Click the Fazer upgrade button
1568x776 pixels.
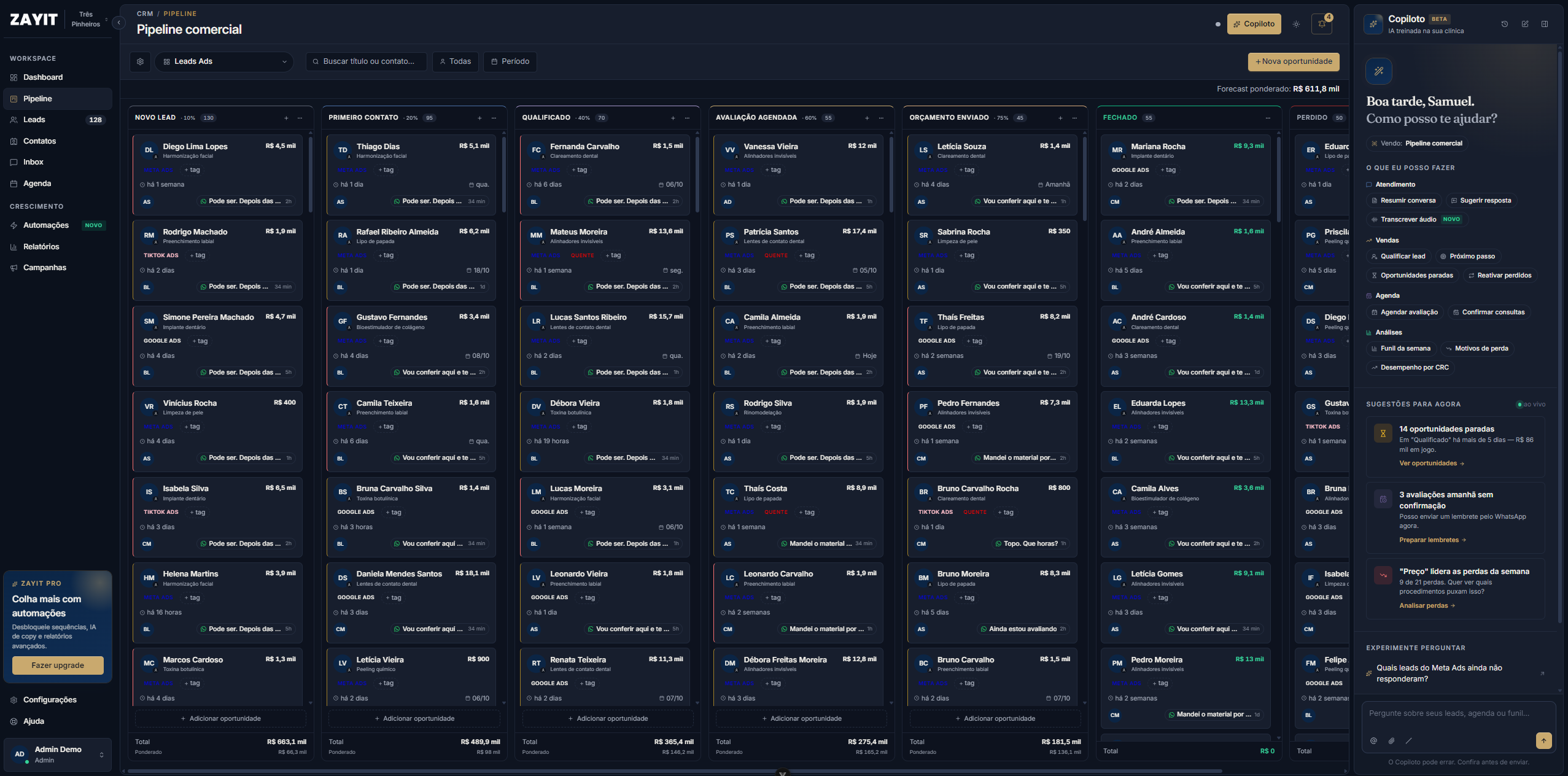pos(58,665)
